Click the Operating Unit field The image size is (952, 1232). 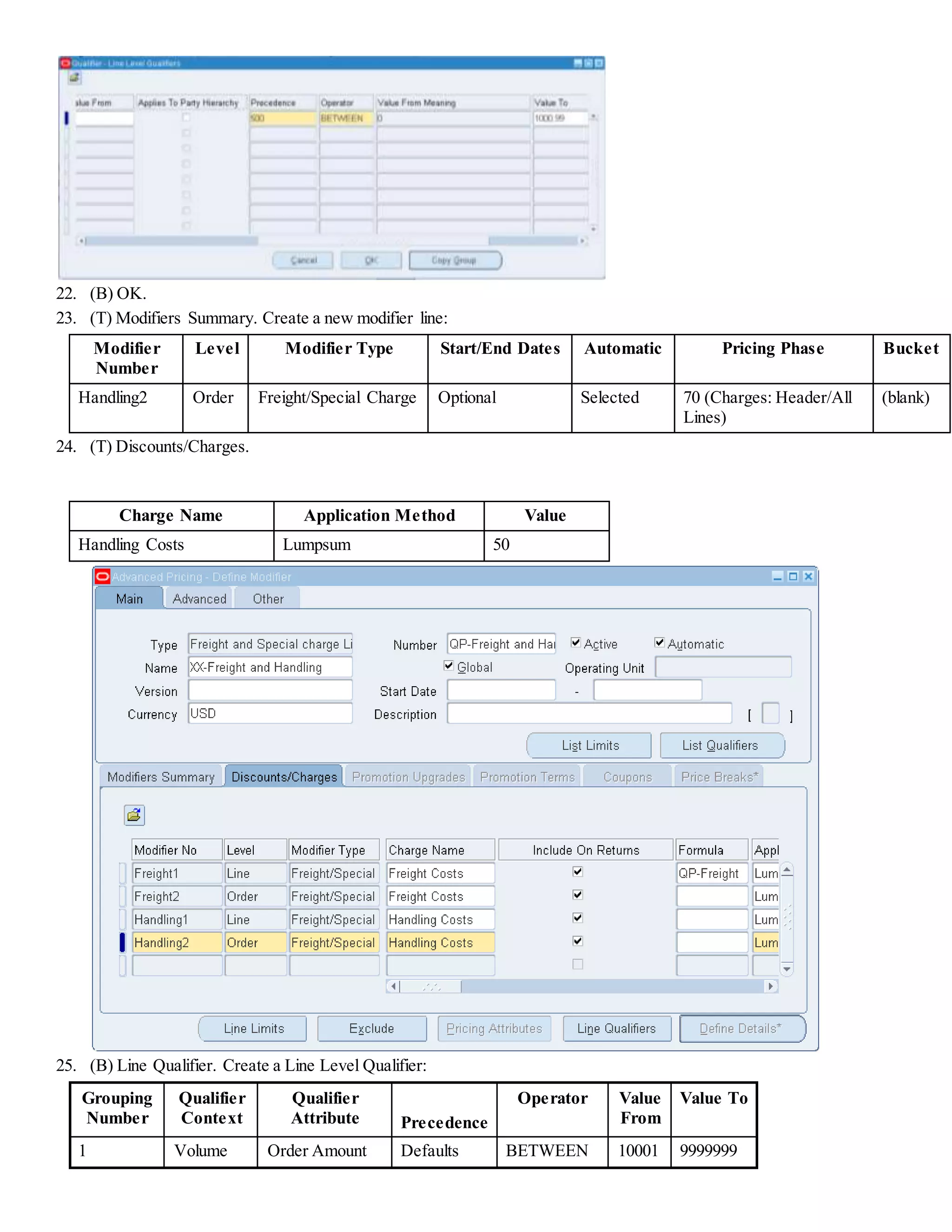tap(724, 667)
